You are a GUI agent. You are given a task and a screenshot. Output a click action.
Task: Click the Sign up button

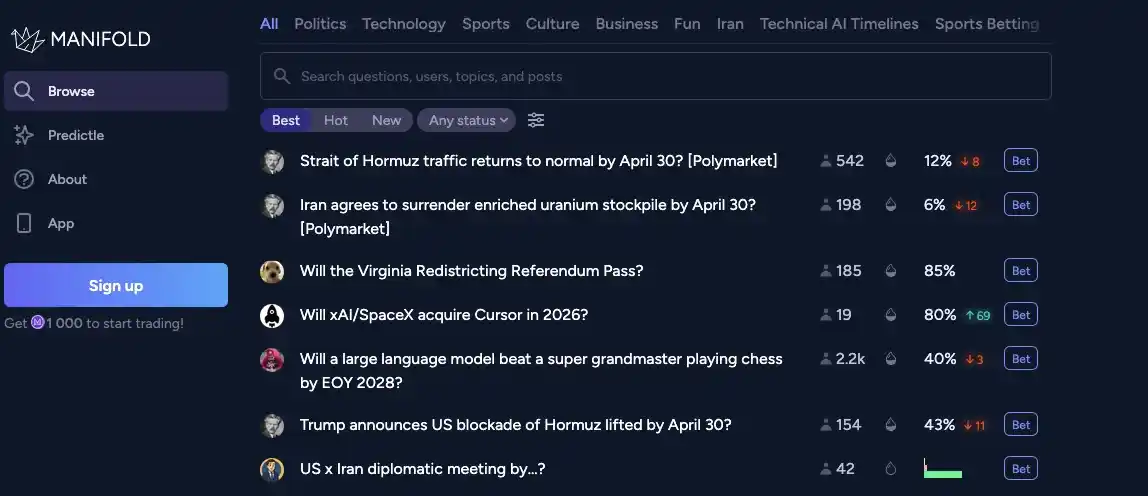(116, 285)
